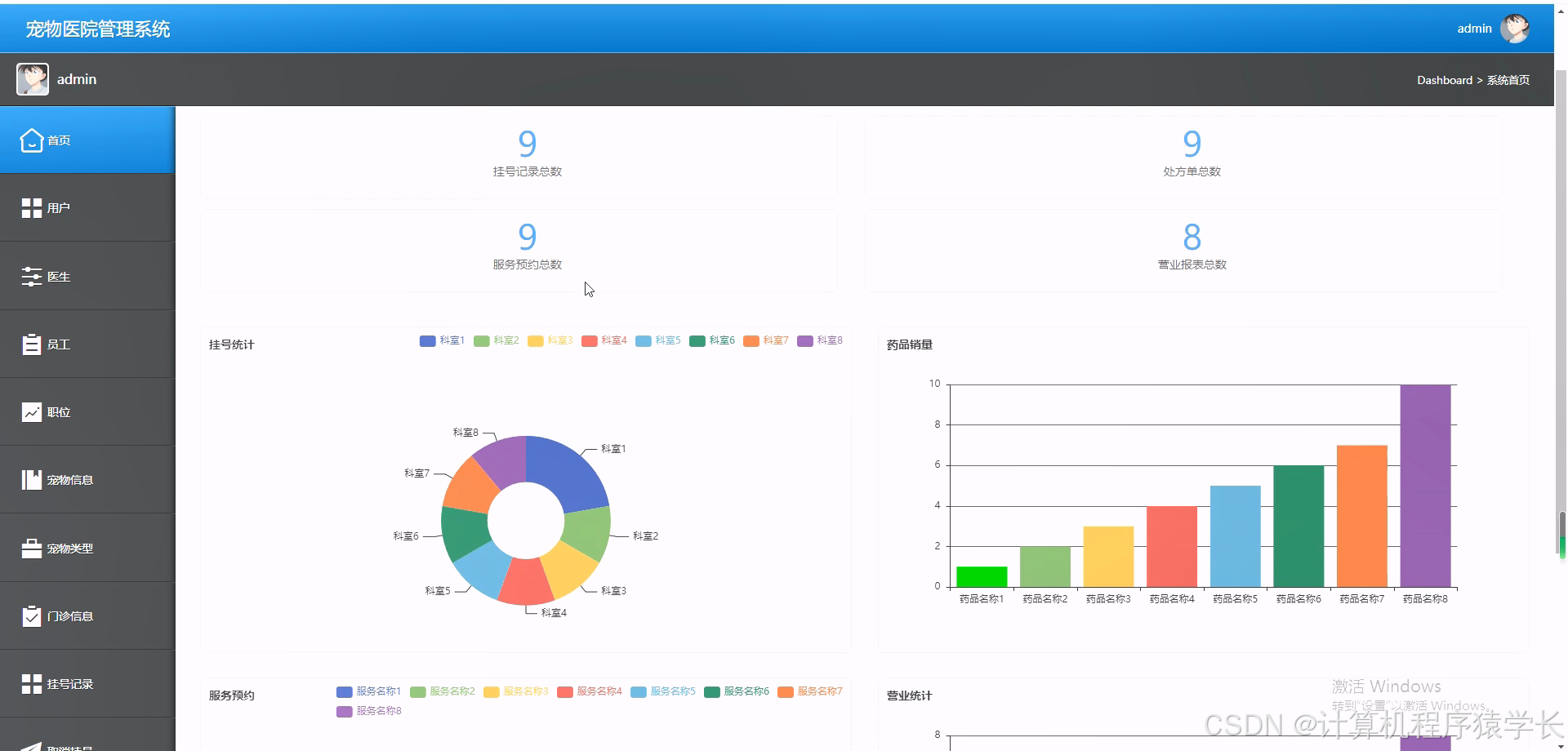Toggle 服务名称2 legend in 服务预约 chart
The height and width of the screenshot is (751, 1568).
(442, 691)
